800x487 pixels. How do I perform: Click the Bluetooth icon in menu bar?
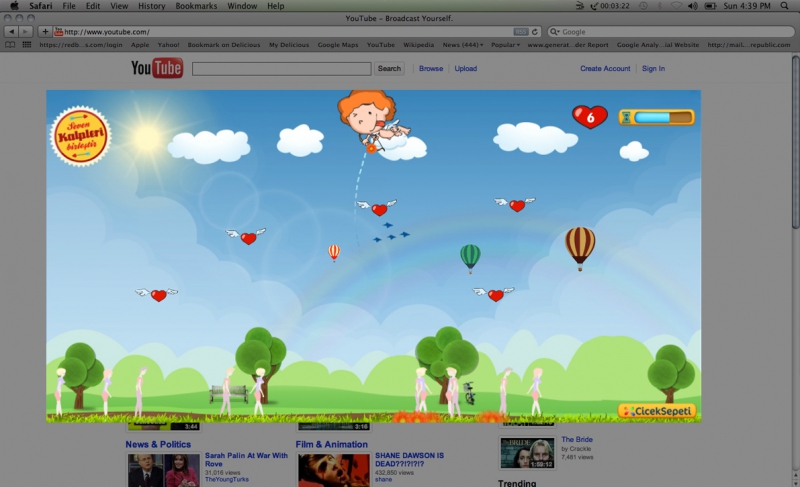click(x=660, y=6)
